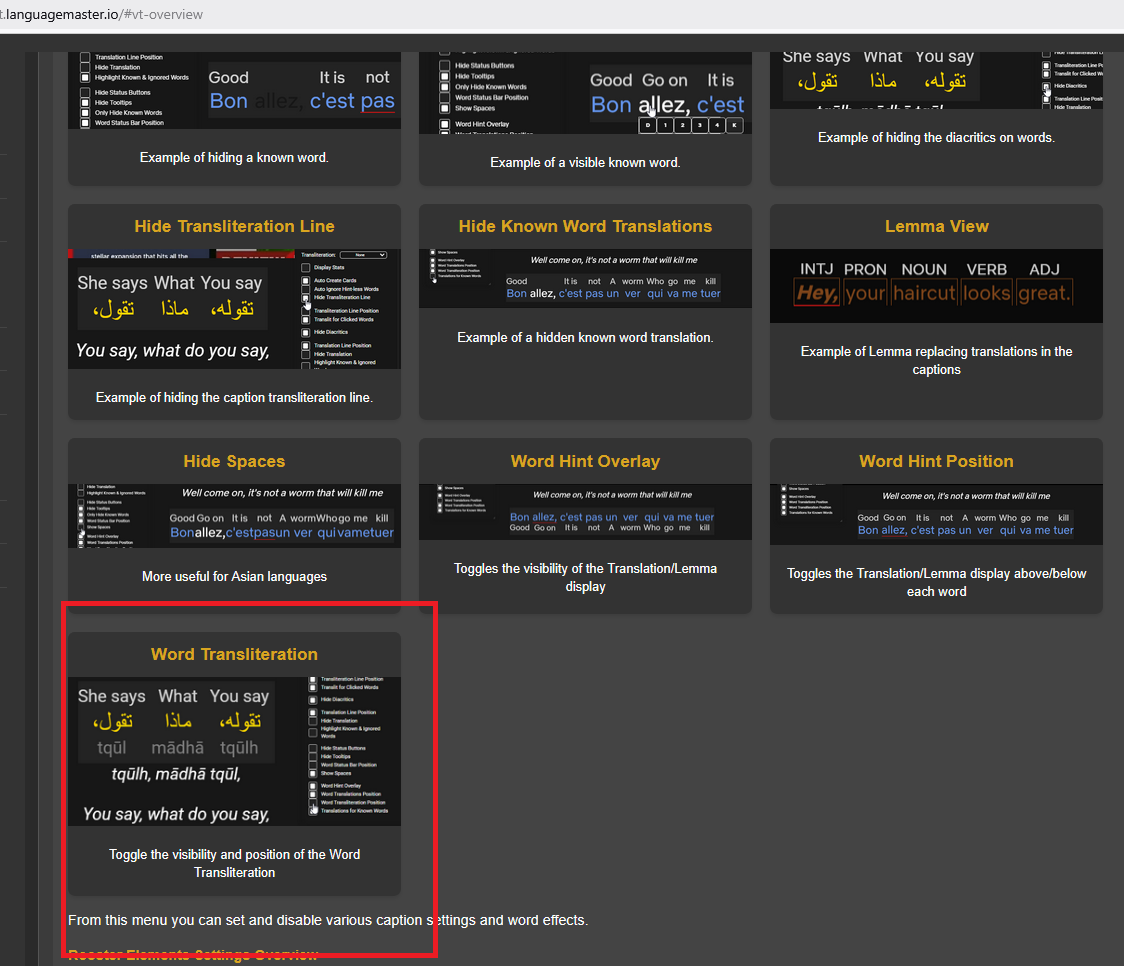Click the Hide Known Word Translations heading
This screenshot has width=1124, height=966.
pyautogui.click(x=585, y=226)
